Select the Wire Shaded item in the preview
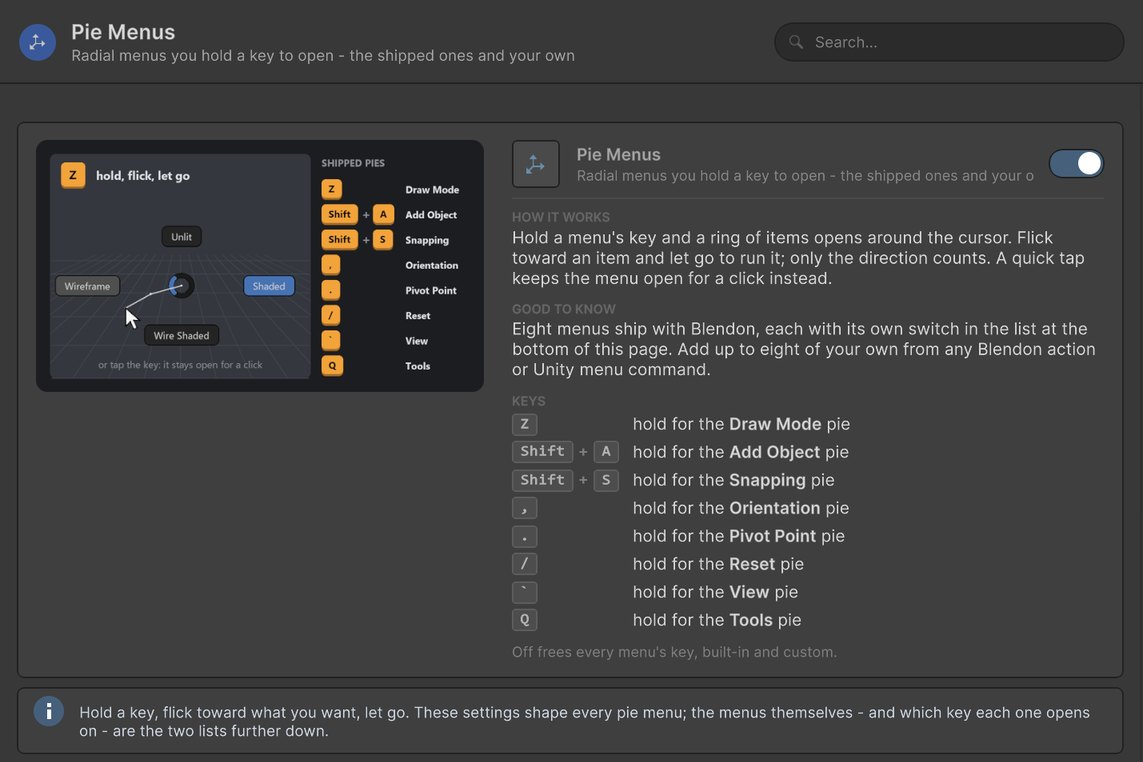 pos(182,335)
